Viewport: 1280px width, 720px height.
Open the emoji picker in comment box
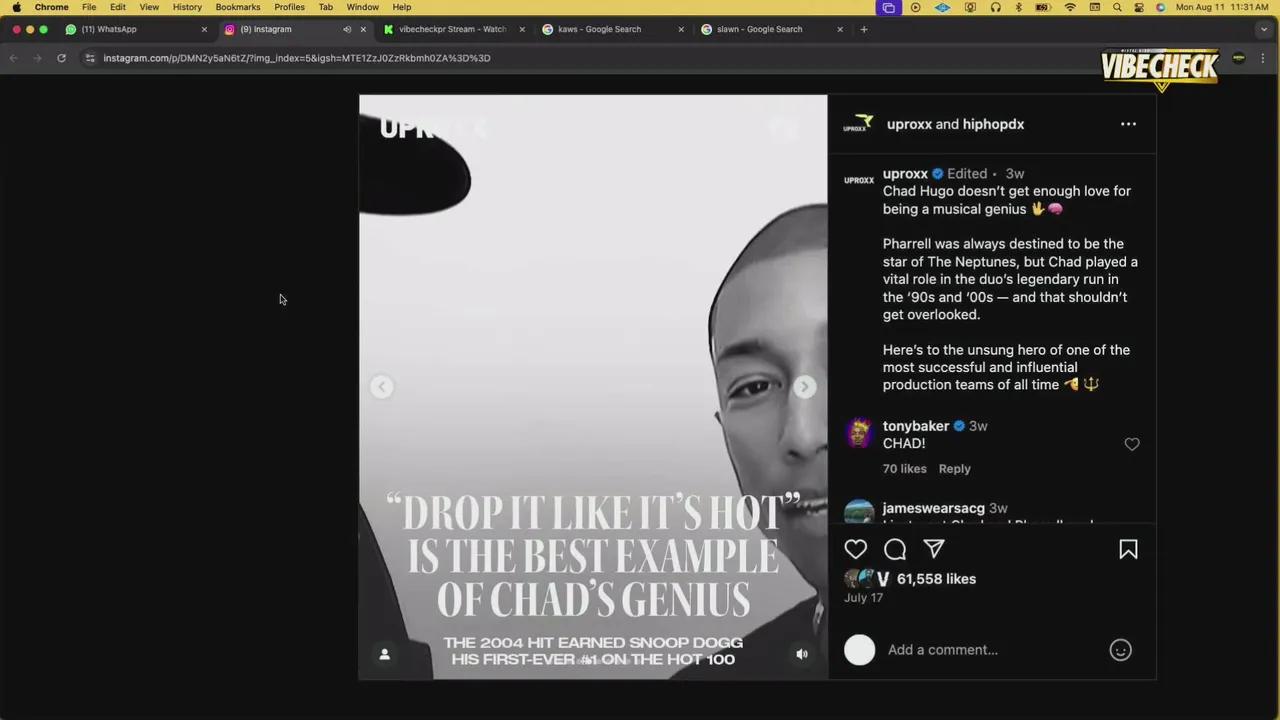pos(1120,650)
